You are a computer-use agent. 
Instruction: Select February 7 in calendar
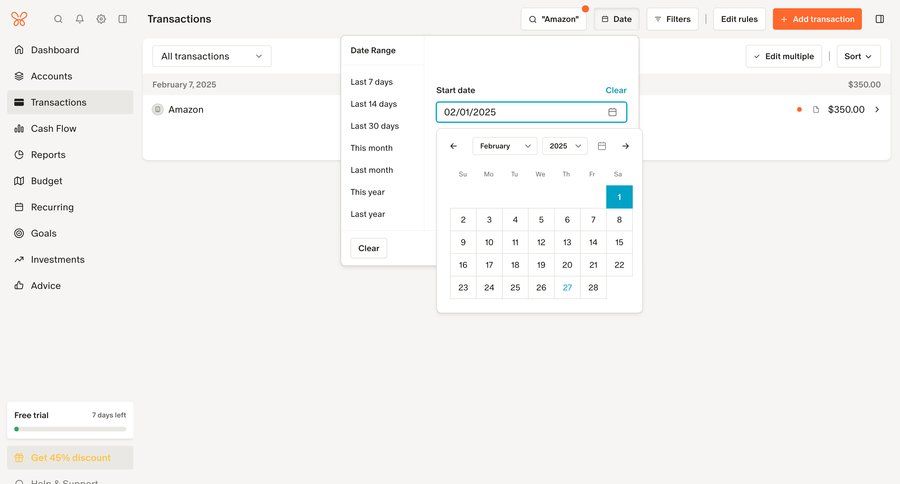[x=593, y=219]
